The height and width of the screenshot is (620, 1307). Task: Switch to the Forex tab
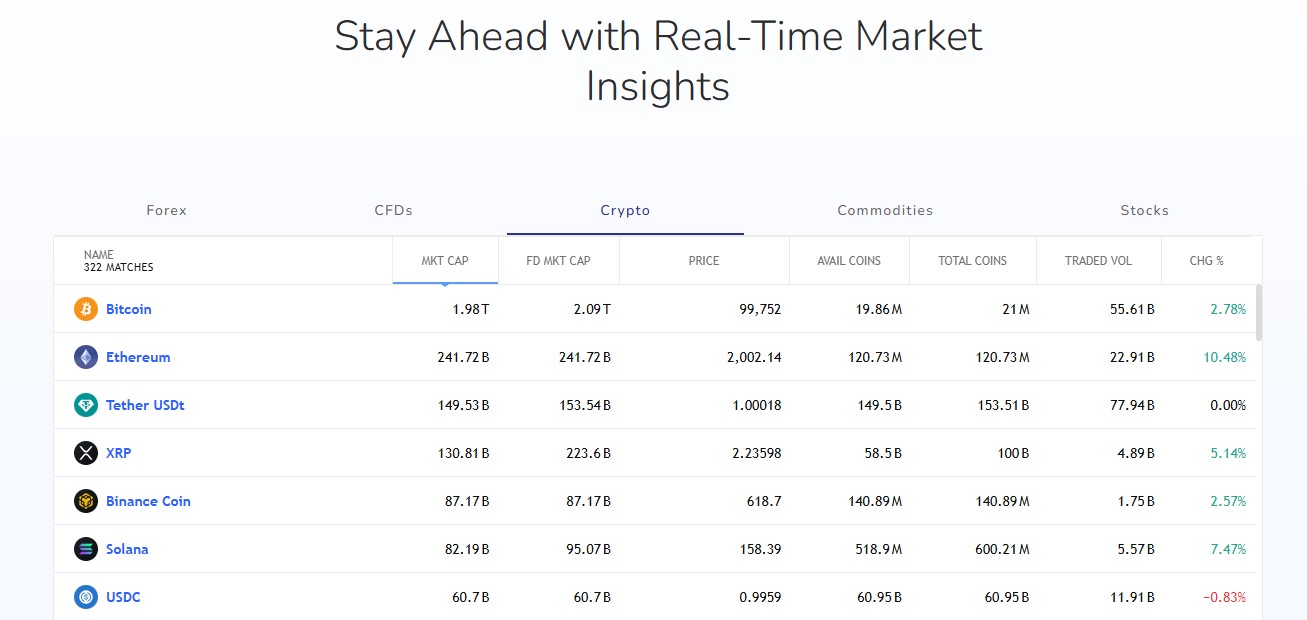167,211
